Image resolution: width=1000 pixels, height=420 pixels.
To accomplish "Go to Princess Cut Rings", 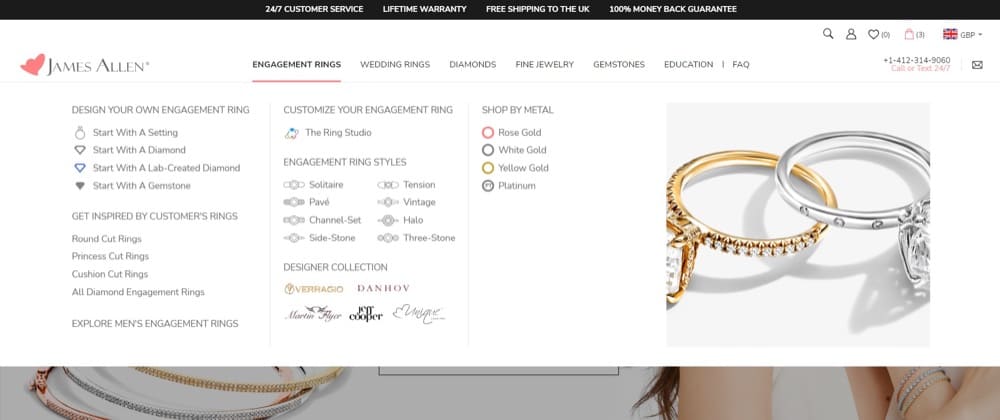I will pyautogui.click(x=110, y=256).
